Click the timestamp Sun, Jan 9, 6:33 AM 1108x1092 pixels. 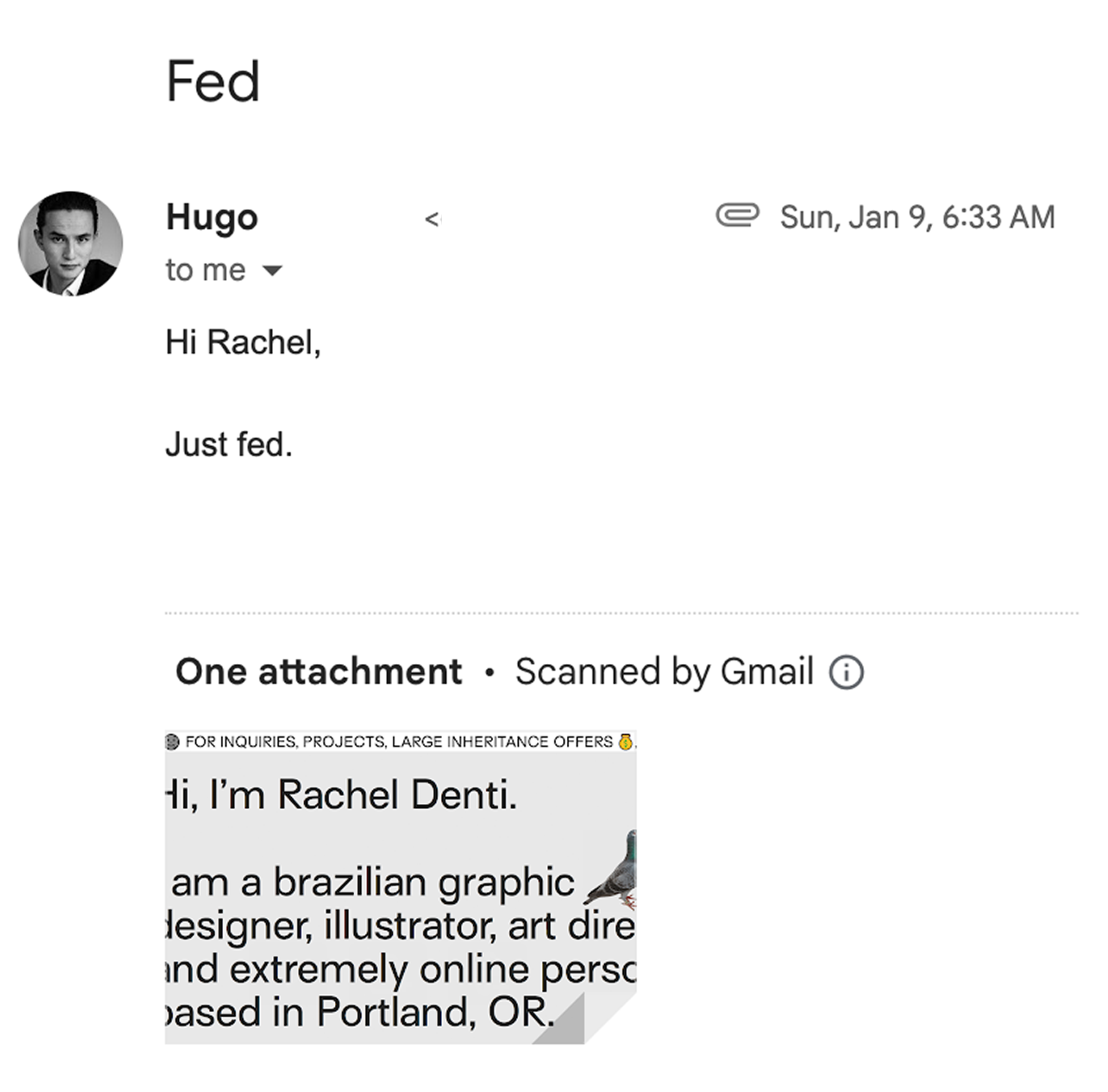917,218
